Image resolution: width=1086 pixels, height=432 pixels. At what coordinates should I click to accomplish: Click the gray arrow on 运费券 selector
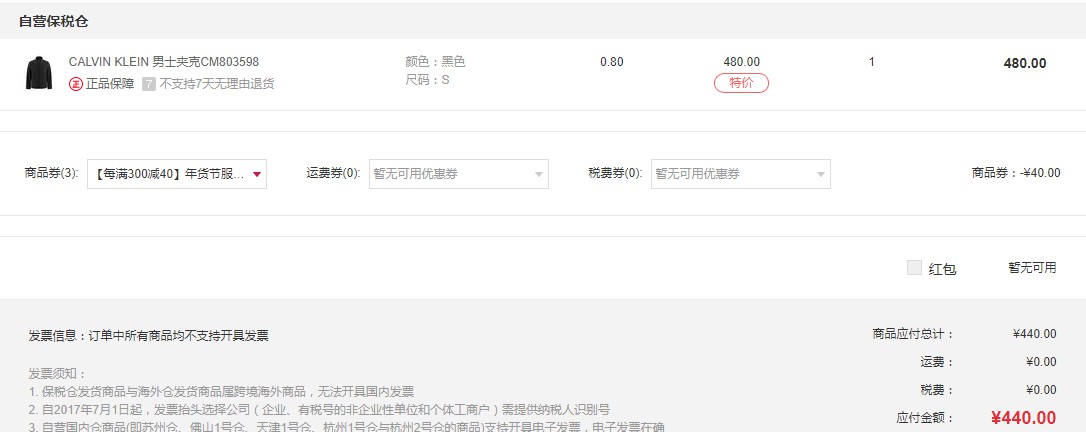[x=539, y=175]
